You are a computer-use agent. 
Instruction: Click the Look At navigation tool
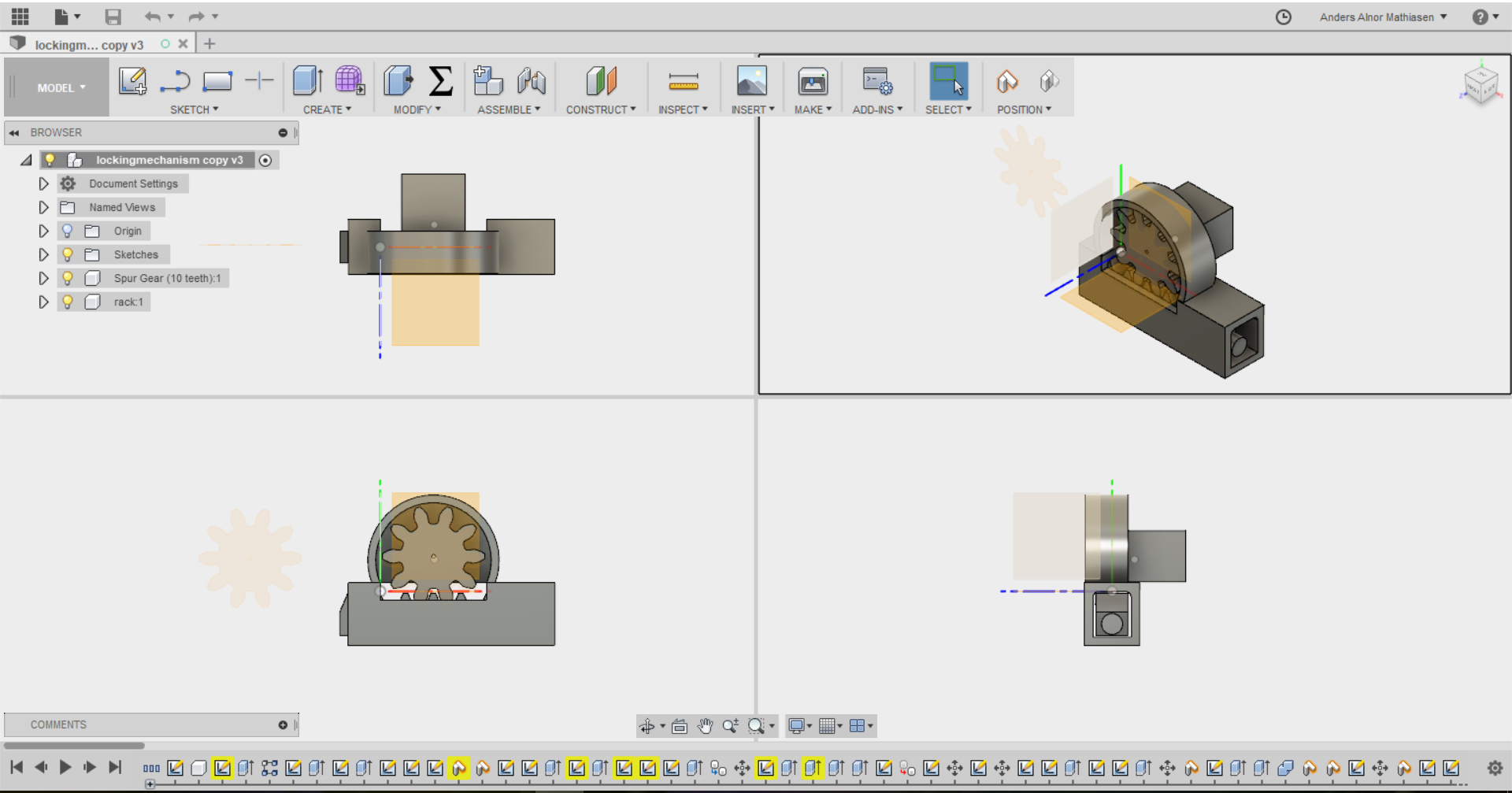[x=680, y=726]
